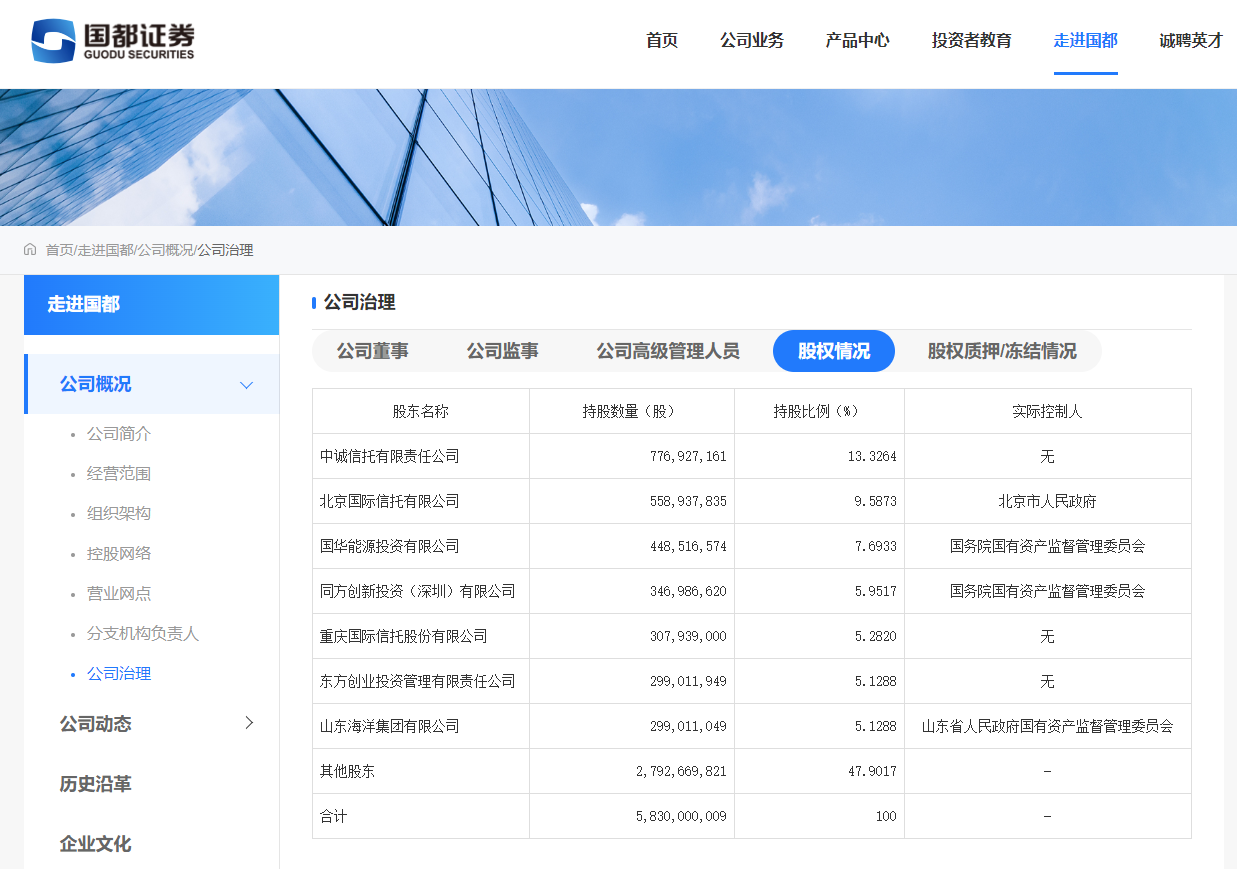Click 山东省人民政府国有资产监督管理委员会 cell
Image resolution: width=1237 pixels, height=869 pixels.
tap(1047, 726)
